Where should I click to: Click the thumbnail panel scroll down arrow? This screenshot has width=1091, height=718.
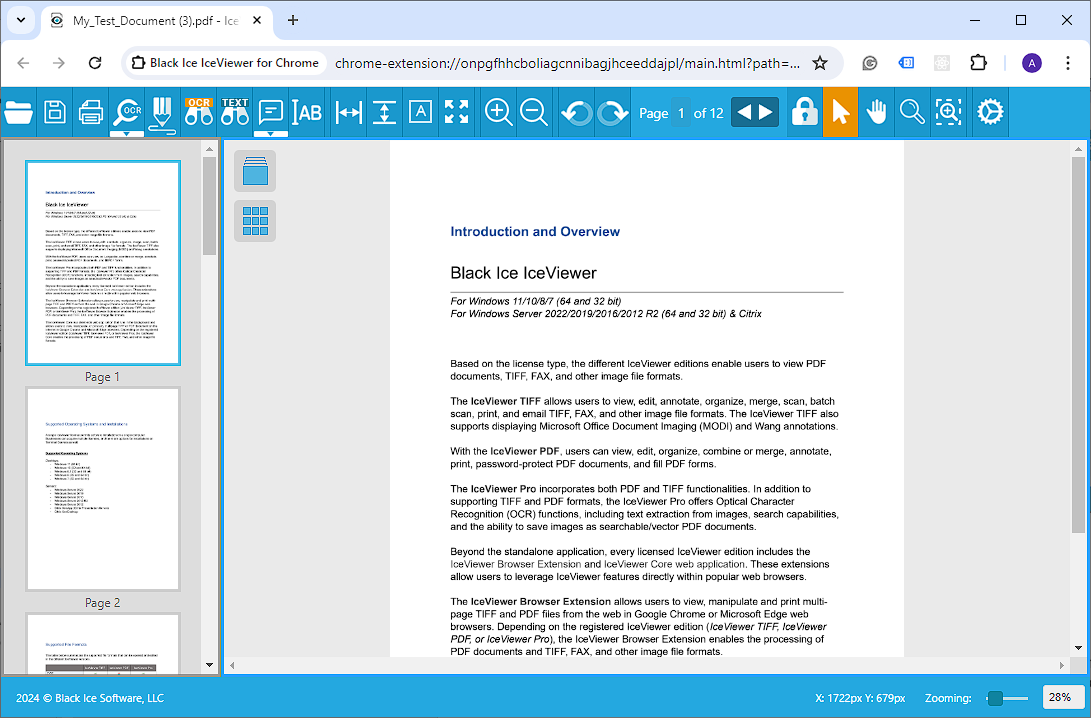click(x=209, y=665)
